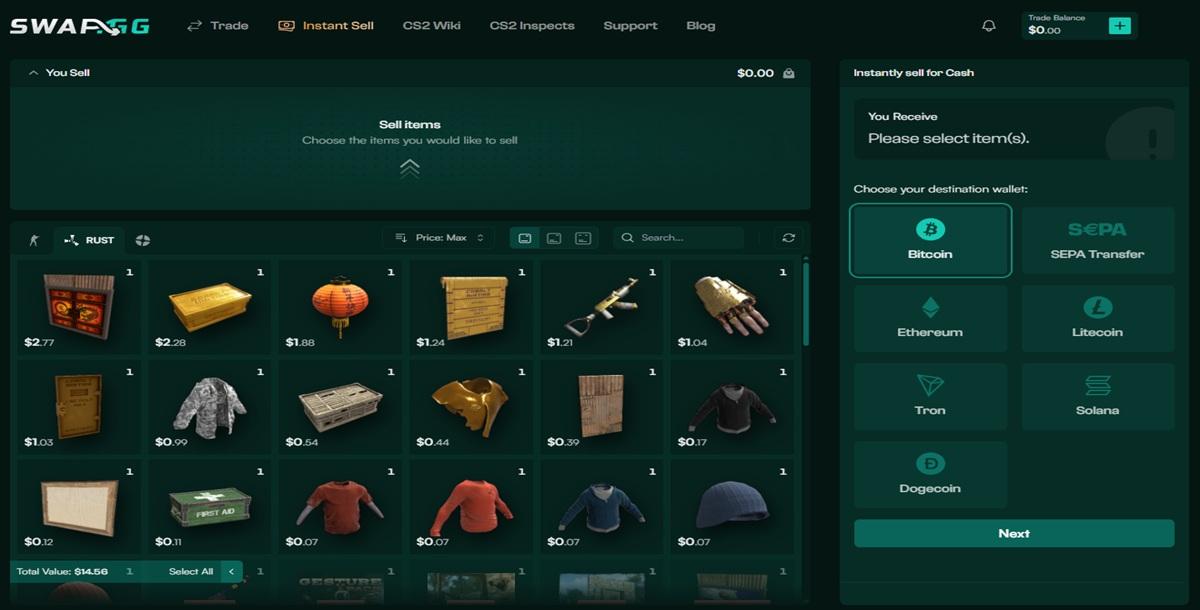Choose Bitcoin as destination wallet
The image size is (1200, 610).
(930, 240)
